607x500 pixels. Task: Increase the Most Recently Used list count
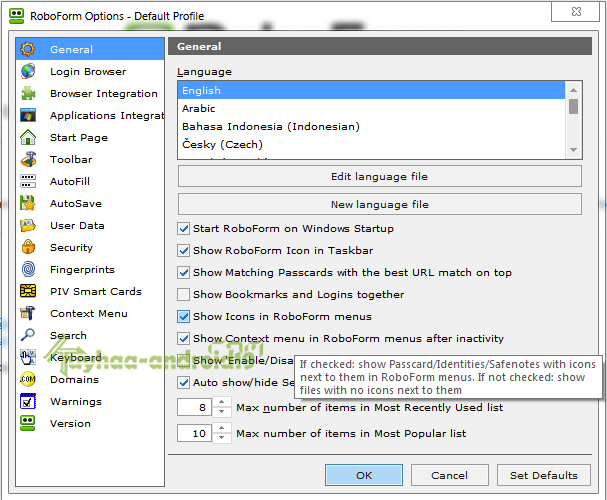coord(221,402)
